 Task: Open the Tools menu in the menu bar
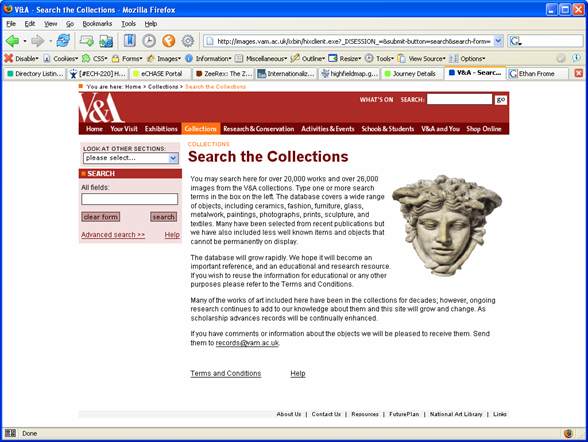click(128, 24)
